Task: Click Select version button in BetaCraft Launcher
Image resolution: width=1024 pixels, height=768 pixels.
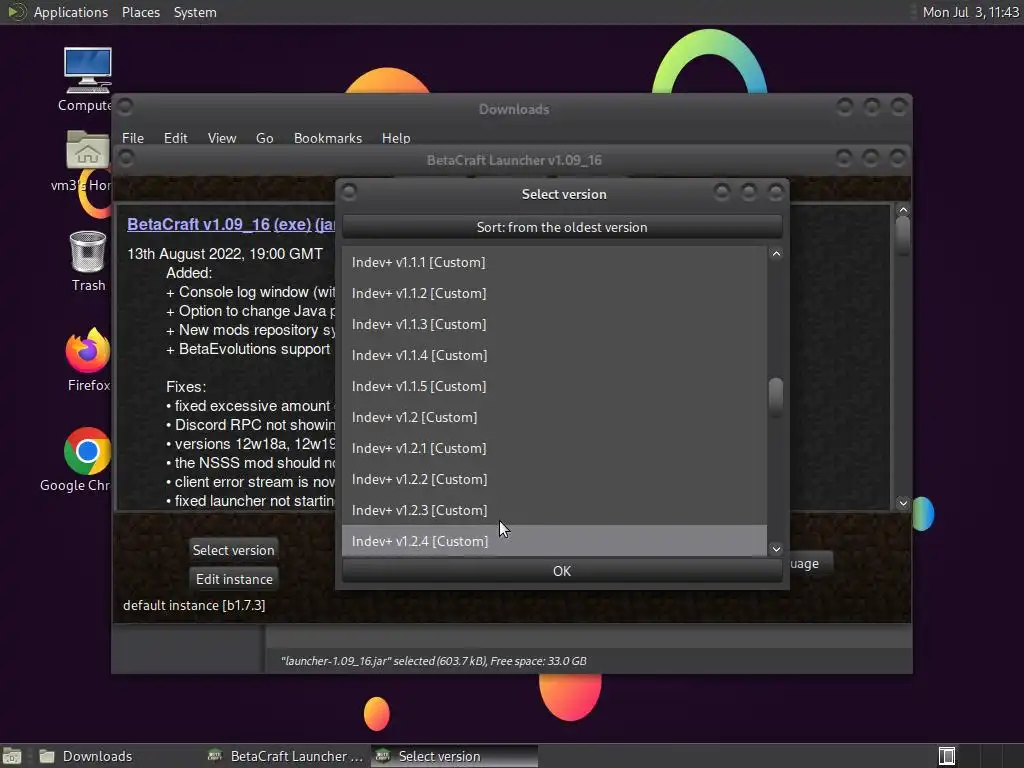Action: (233, 550)
